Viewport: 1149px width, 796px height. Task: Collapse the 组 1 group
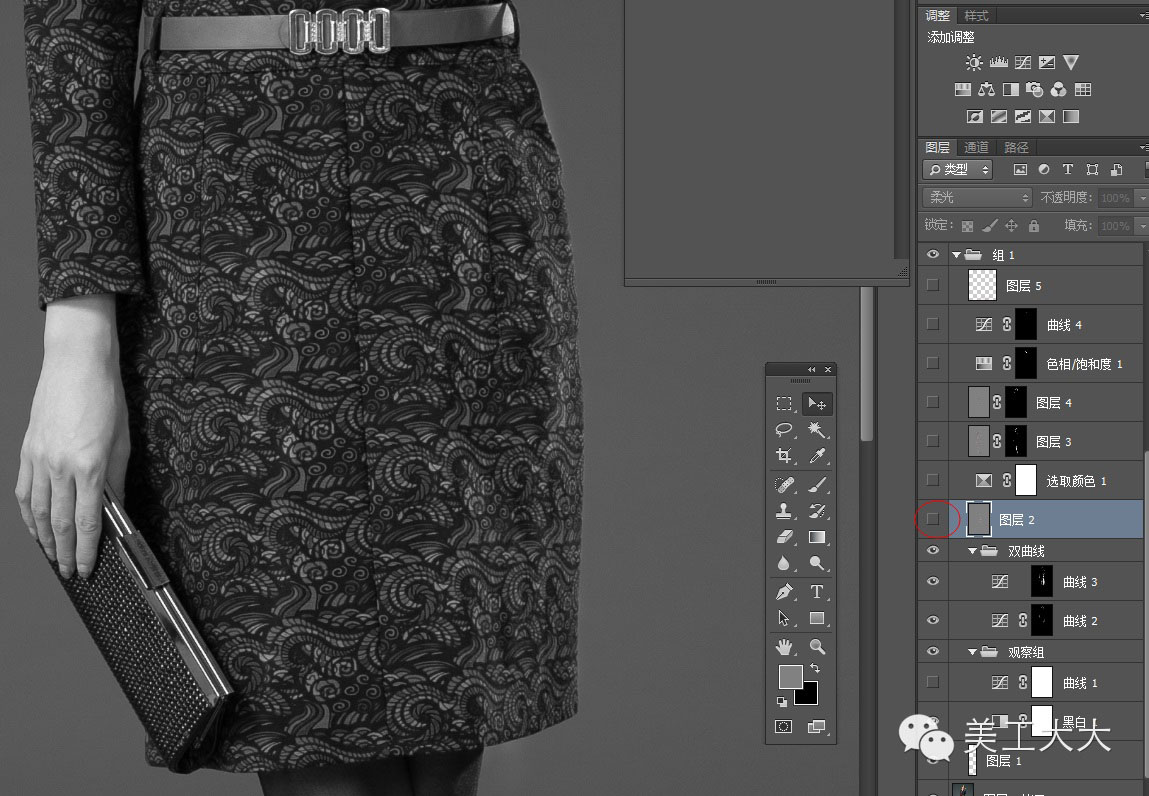tap(956, 255)
